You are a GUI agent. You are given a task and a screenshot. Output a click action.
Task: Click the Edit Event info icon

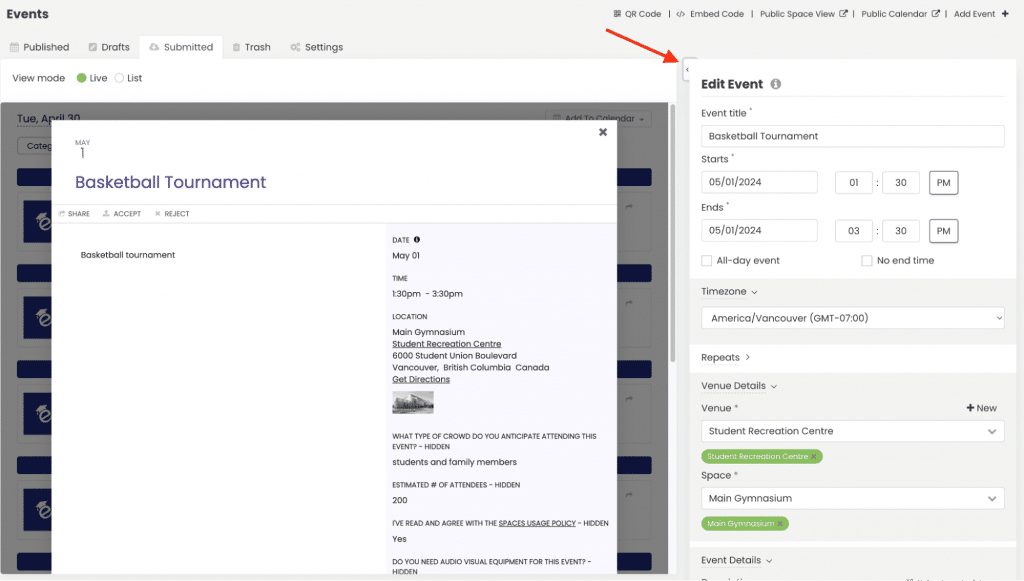click(776, 85)
